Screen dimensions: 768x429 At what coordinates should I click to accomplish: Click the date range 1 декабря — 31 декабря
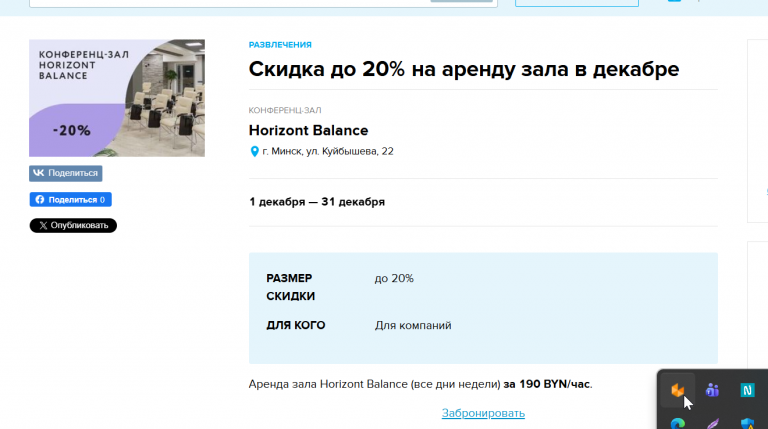317,202
